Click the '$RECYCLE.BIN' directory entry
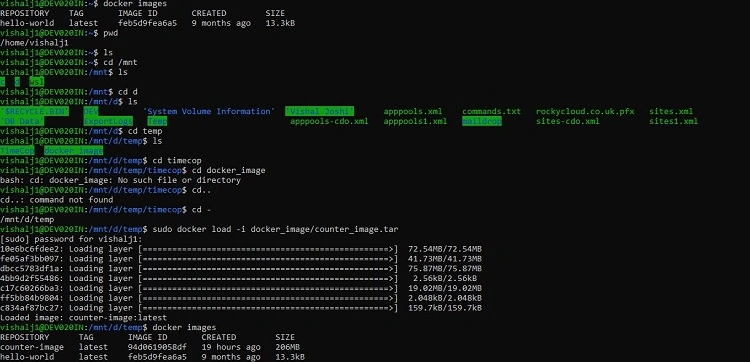 coord(34,111)
